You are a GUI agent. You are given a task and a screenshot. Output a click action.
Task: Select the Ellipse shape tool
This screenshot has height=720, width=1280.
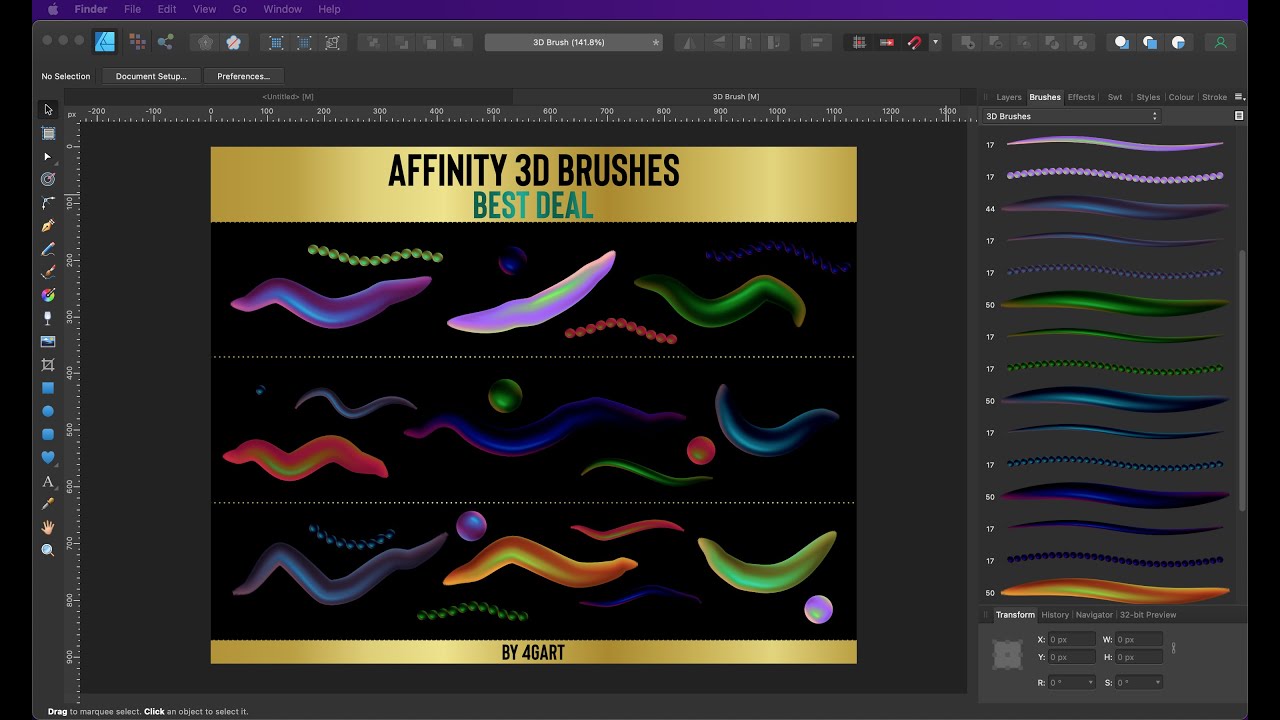click(x=48, y=411)
